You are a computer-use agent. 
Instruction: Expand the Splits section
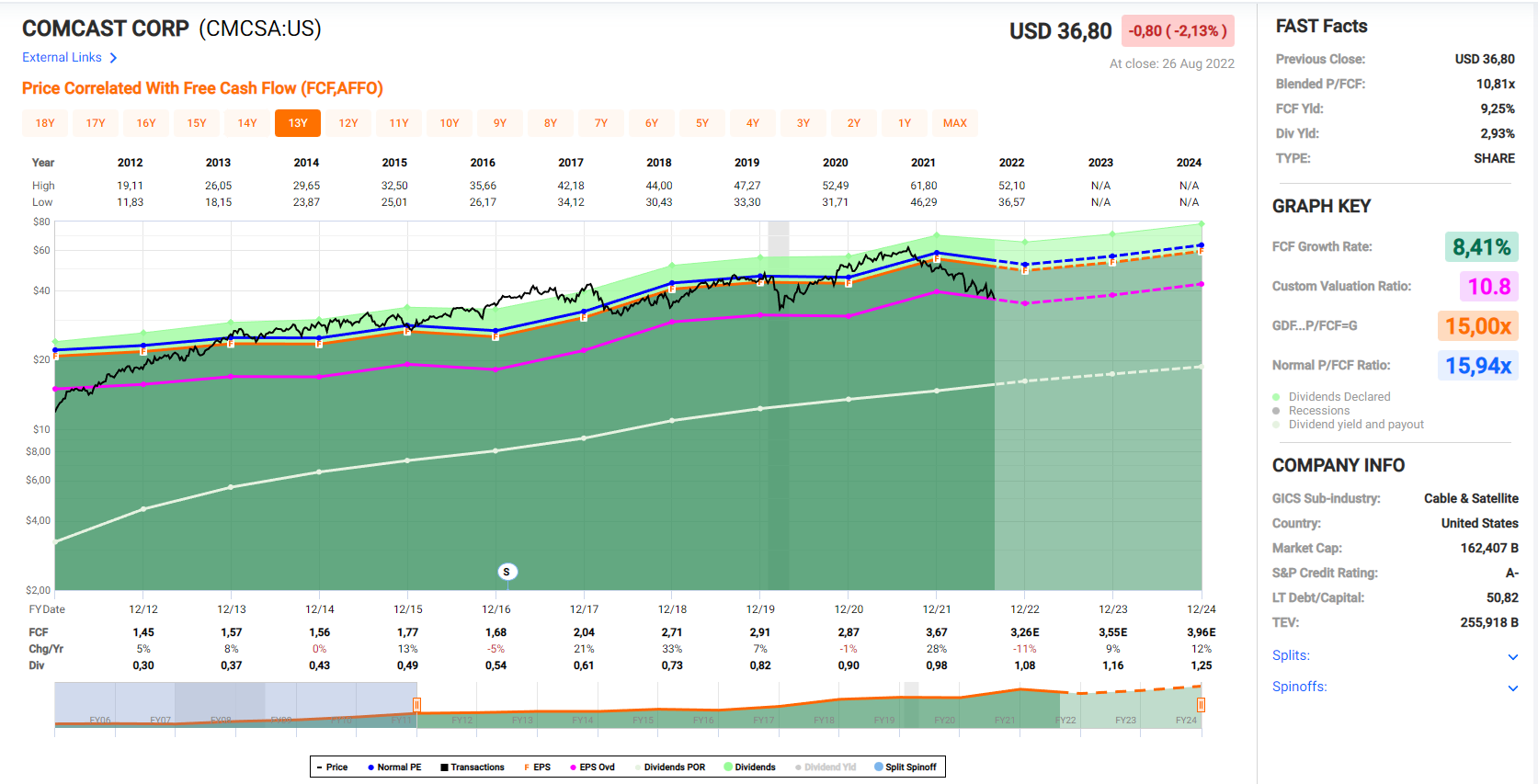(x=1512, y=656)
